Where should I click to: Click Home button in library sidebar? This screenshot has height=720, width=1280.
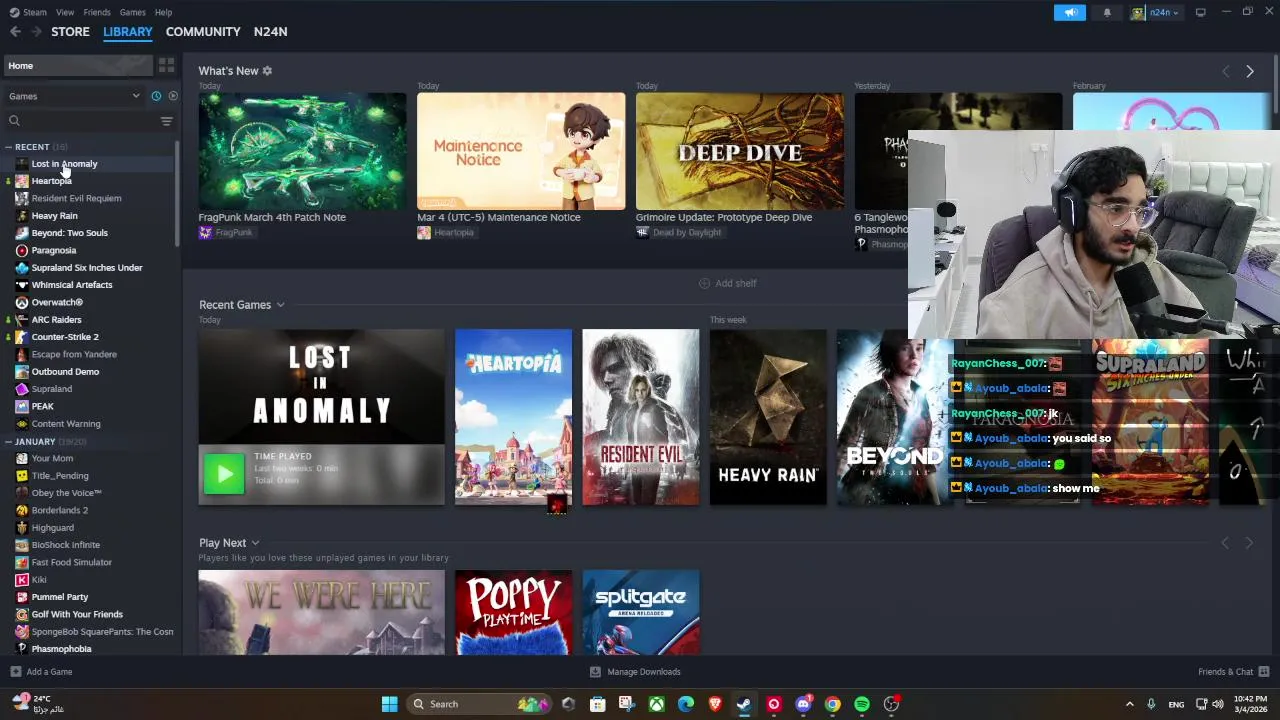point(78,65)
